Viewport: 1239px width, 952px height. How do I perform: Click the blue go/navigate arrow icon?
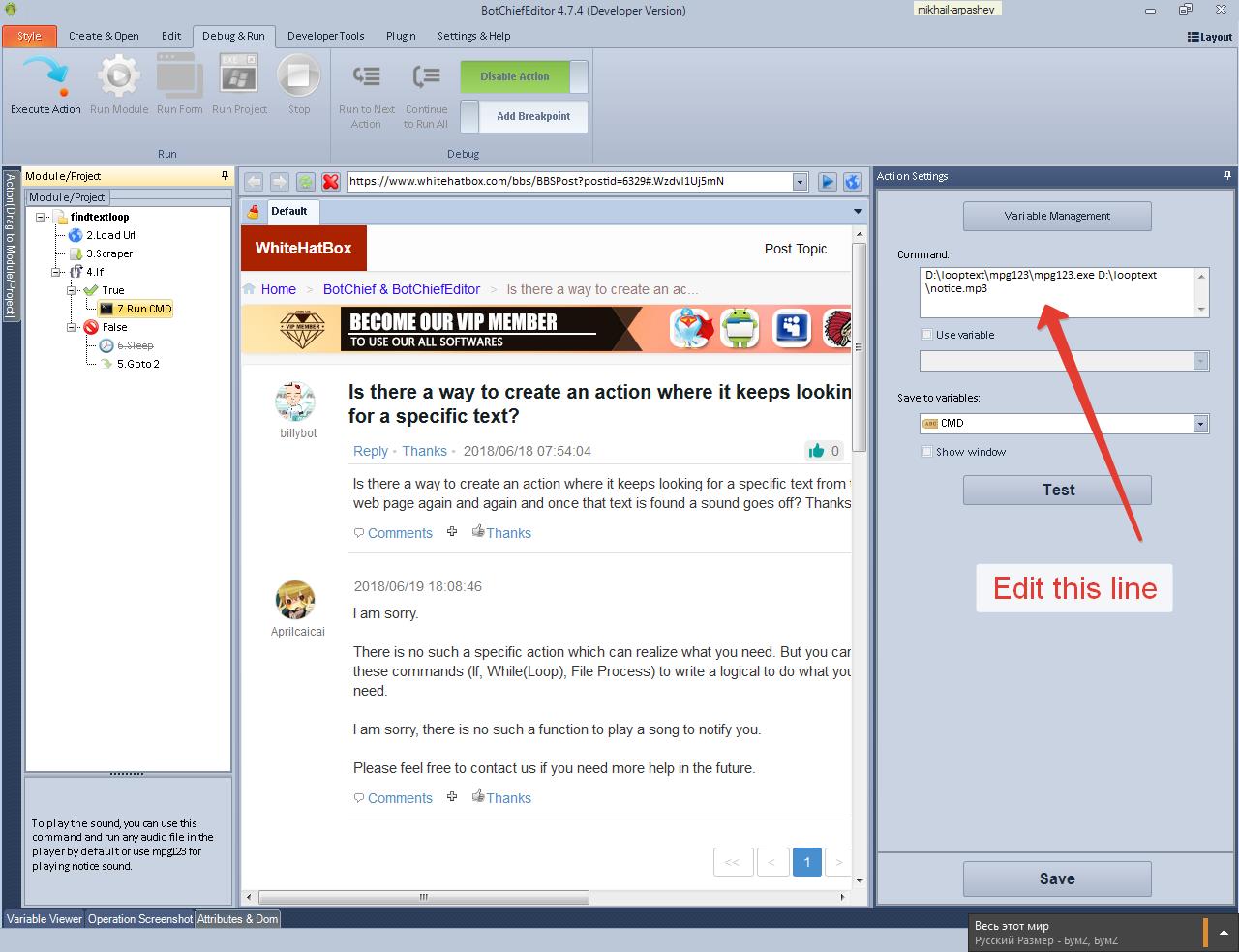[828, 182]
